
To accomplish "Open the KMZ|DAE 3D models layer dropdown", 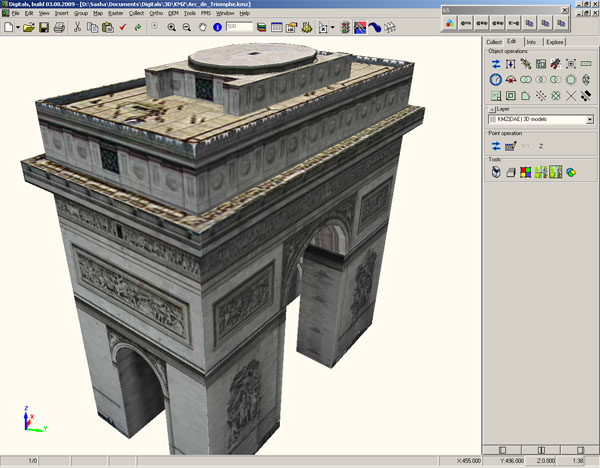I will coord(590,120).
